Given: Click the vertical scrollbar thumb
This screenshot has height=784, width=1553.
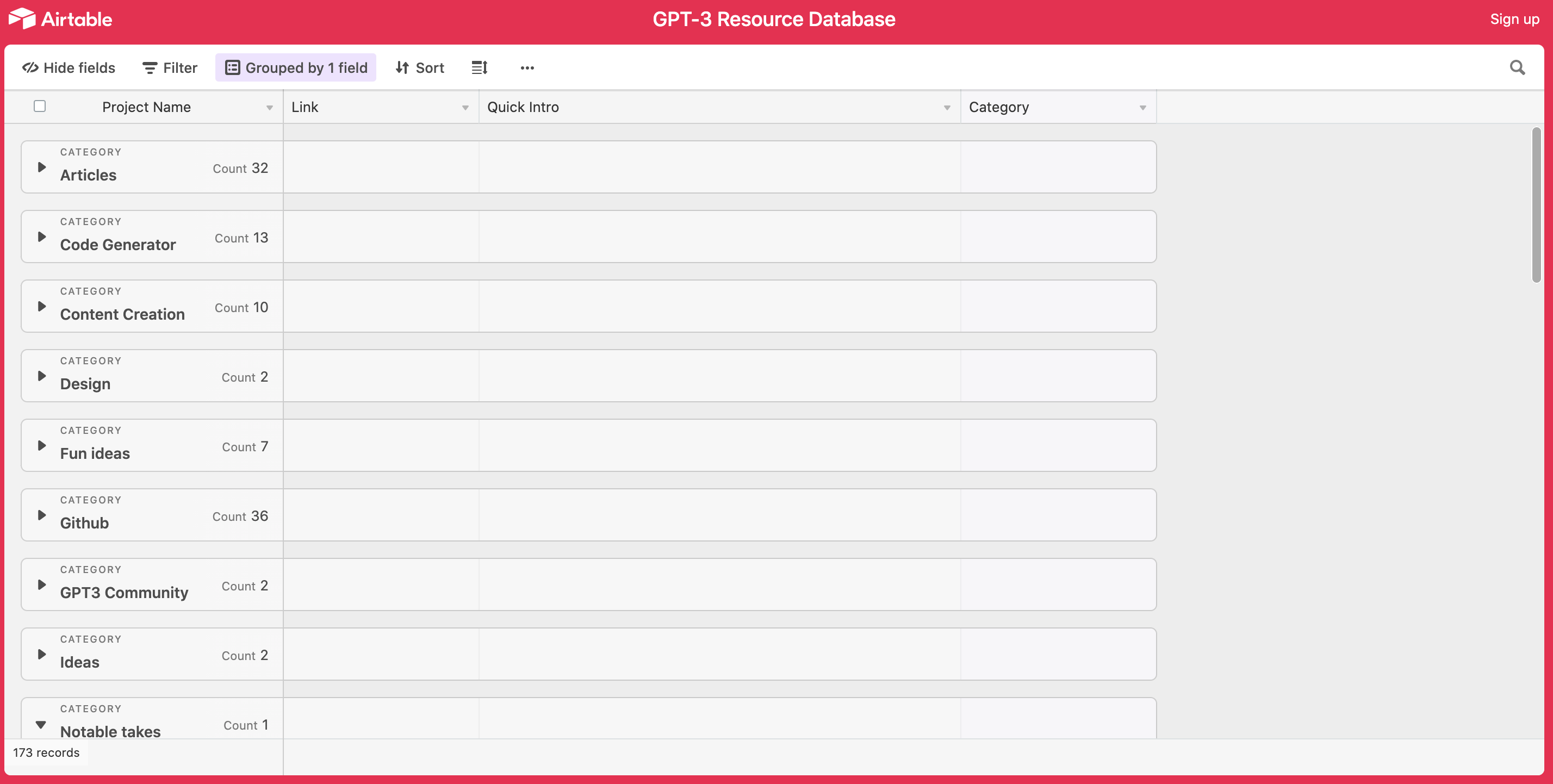Looking at the screenshot, I should [x=1536, y=205].
